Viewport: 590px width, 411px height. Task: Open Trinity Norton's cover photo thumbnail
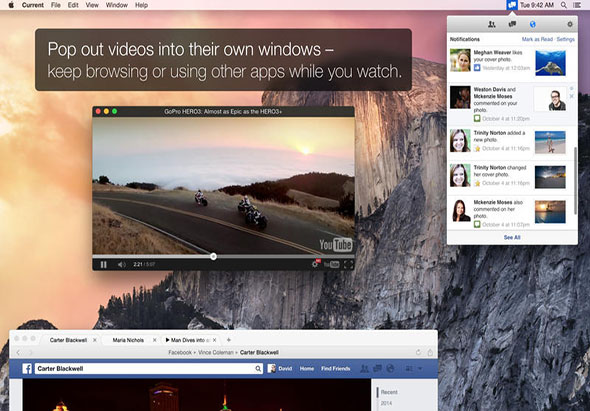[550, 177]
